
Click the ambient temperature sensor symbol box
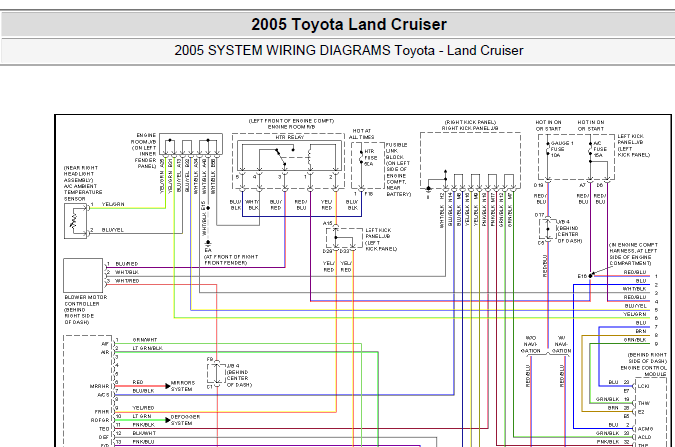75,221
